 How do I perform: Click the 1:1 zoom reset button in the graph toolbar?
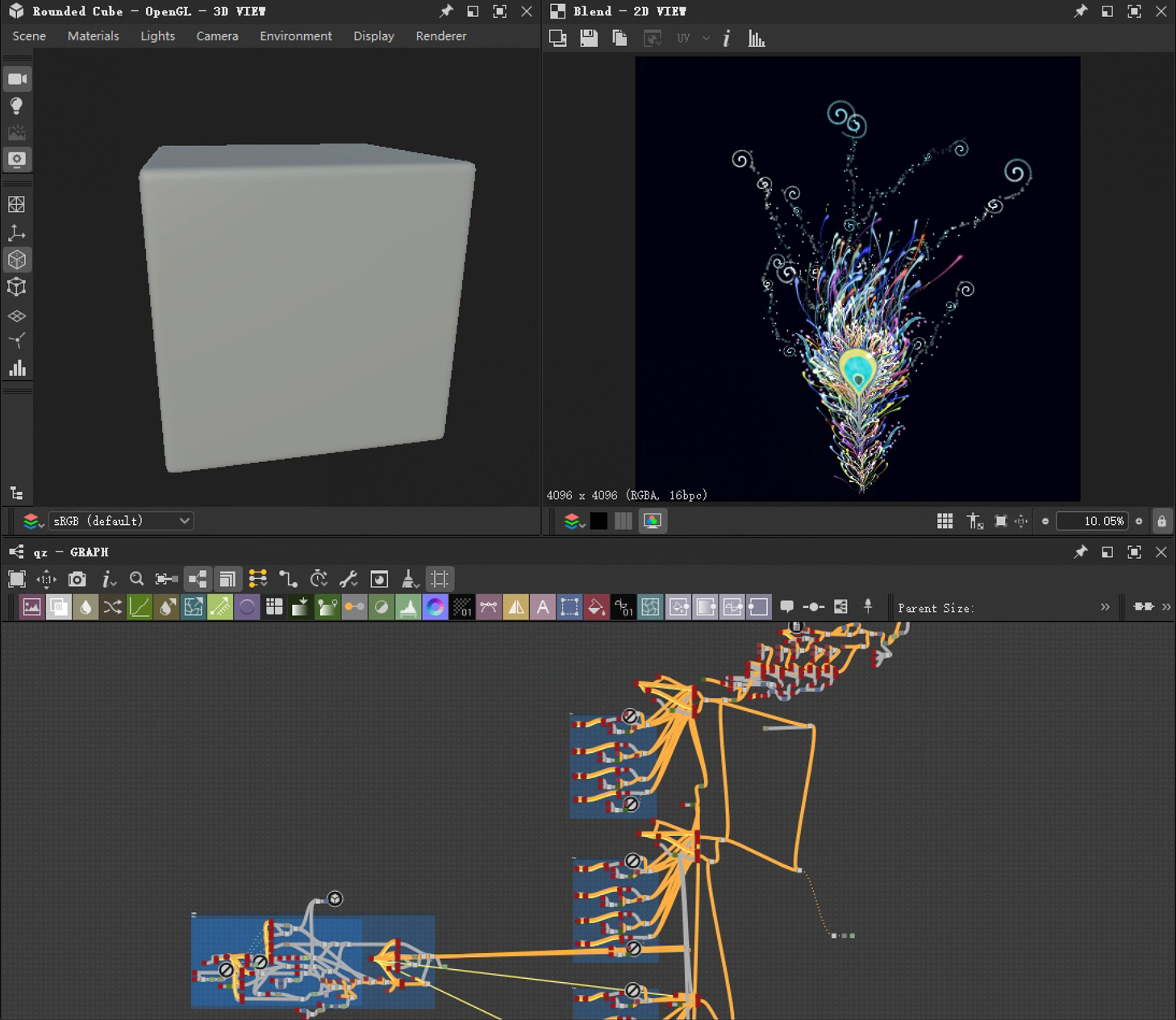click(46, 578)
